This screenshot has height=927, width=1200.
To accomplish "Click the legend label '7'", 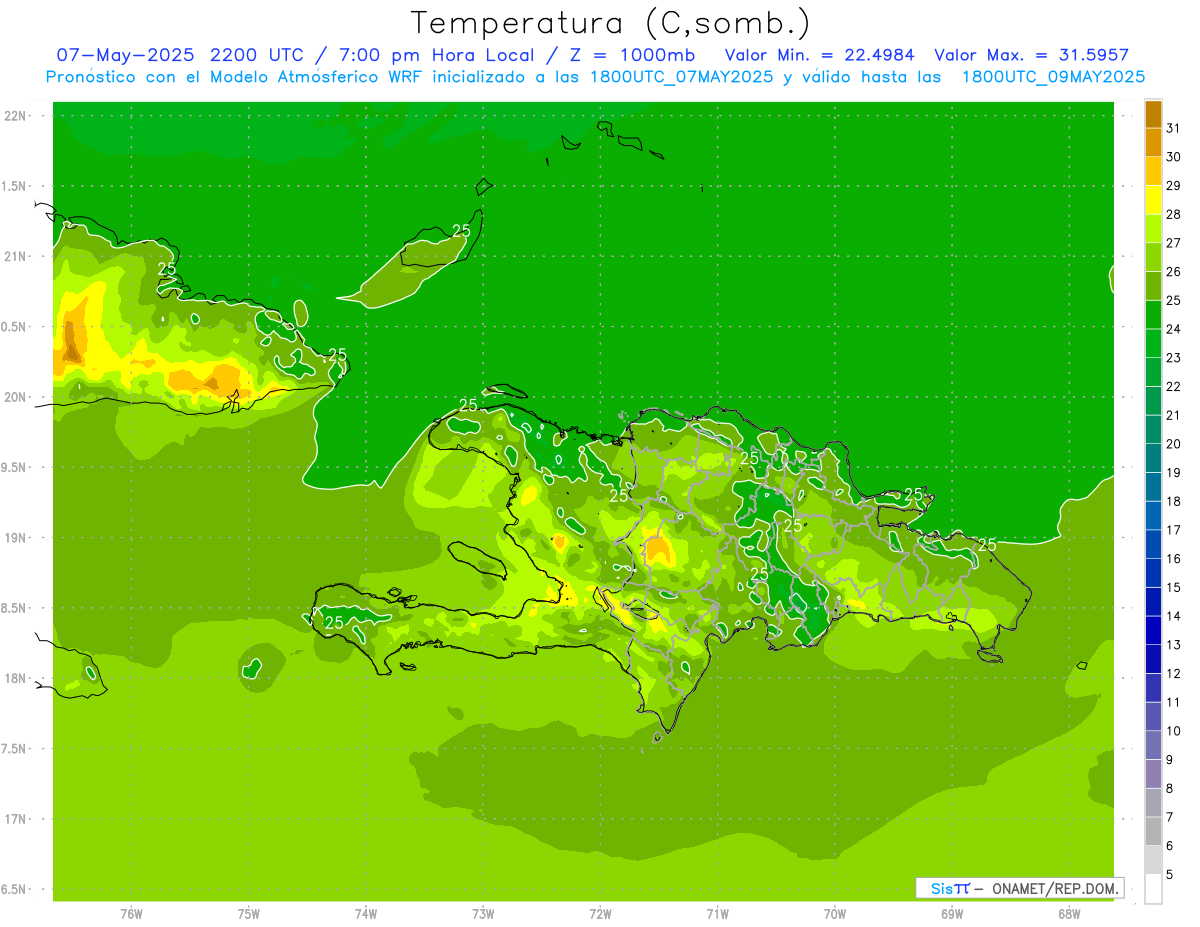I will tap(1170, 817).
